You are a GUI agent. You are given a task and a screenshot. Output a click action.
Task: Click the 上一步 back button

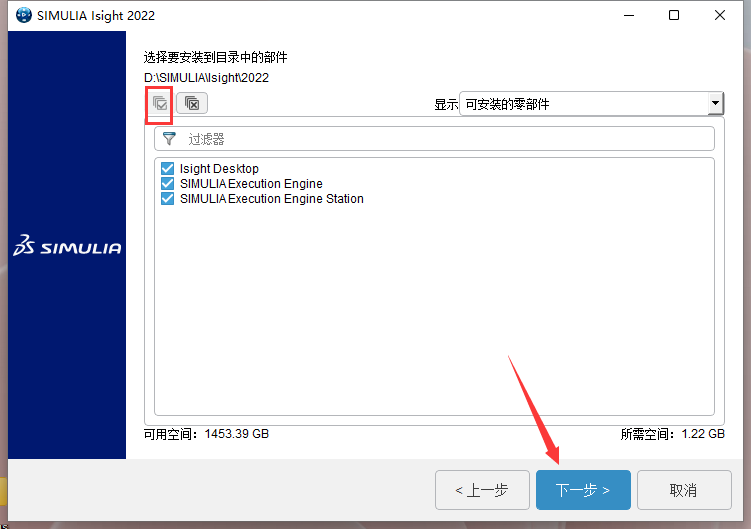482,490
